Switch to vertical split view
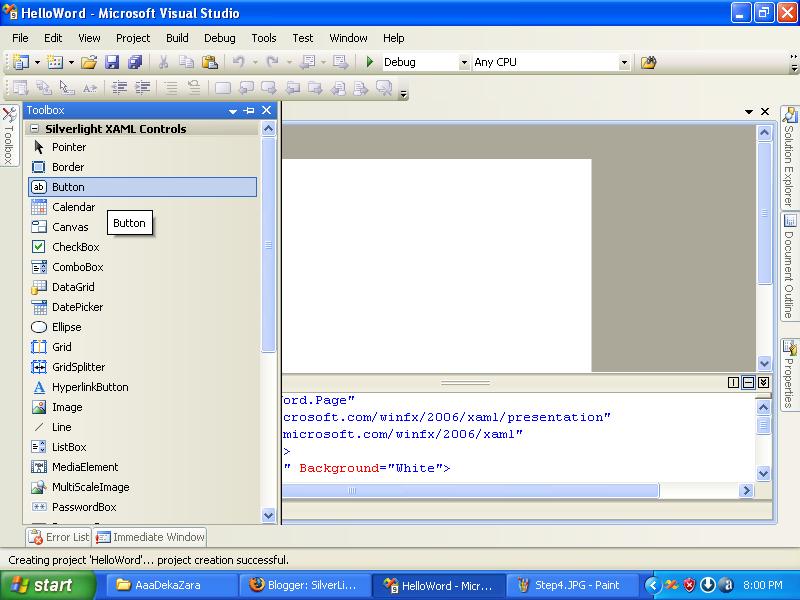800x600 pixels. click(733, 383)
